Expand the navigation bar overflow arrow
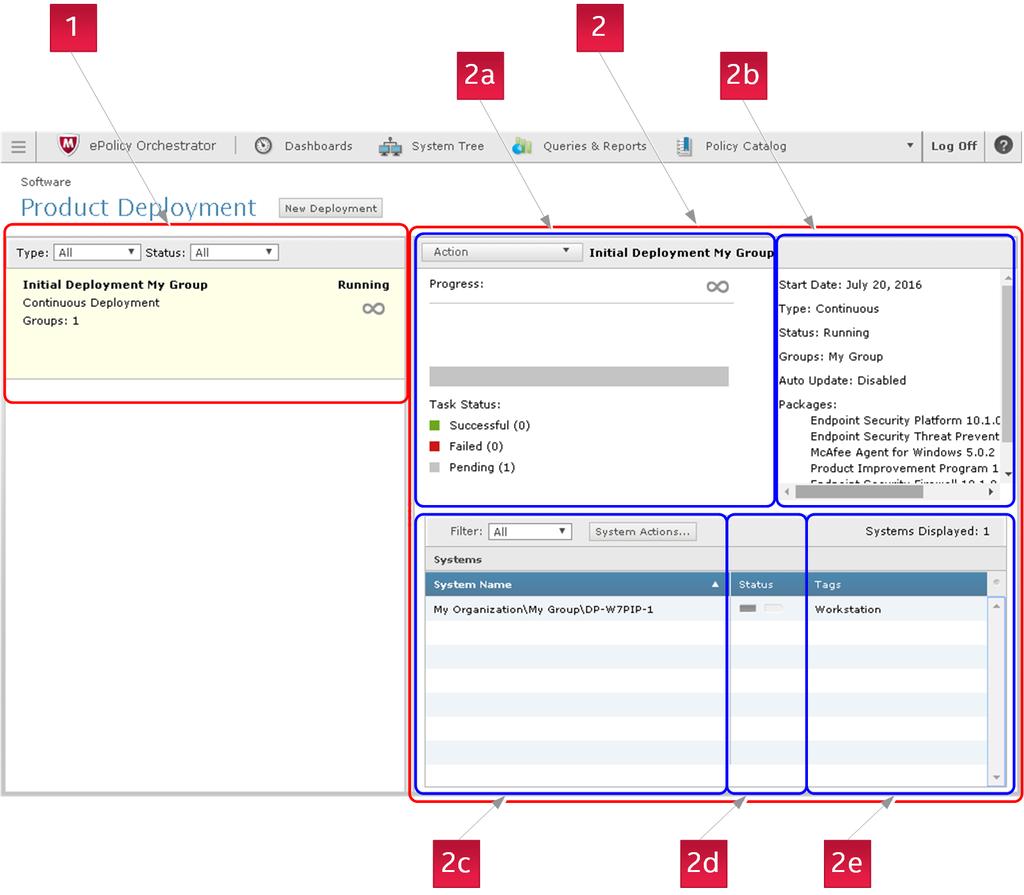 click(910, 145)
